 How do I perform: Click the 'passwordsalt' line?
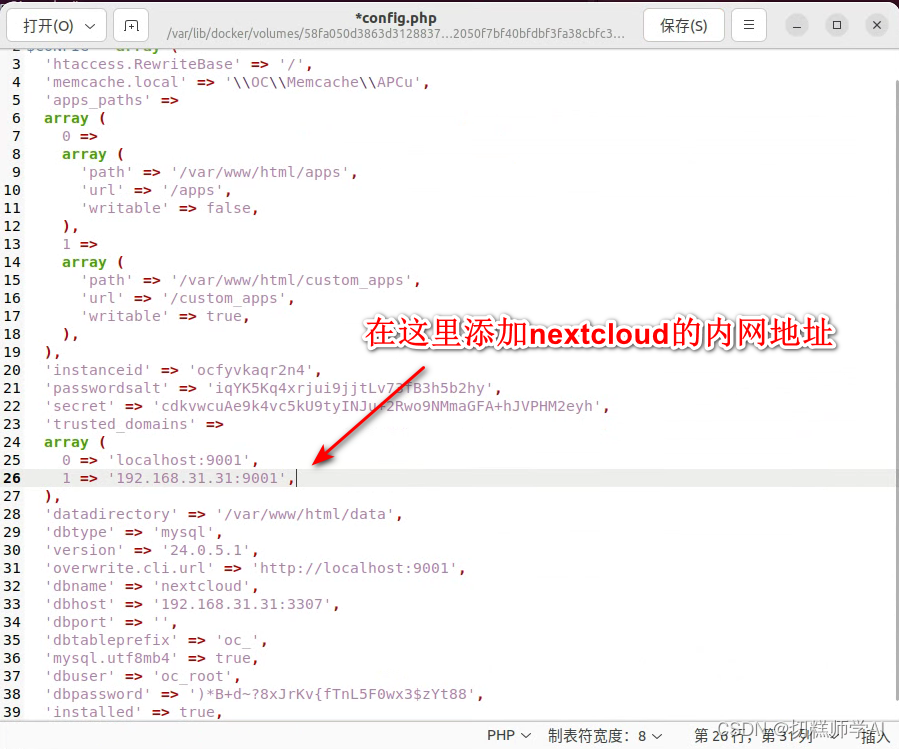[x=273, y=388]
